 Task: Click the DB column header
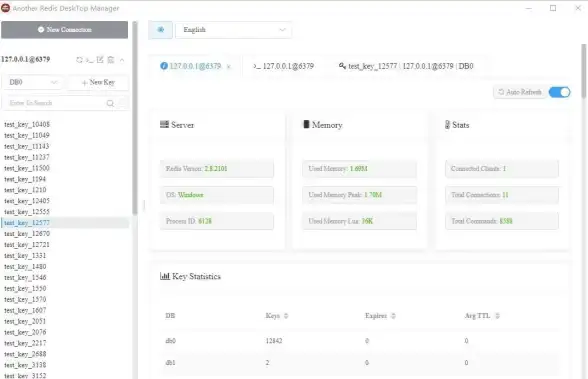pyautogui.click(x=170, y=316)
